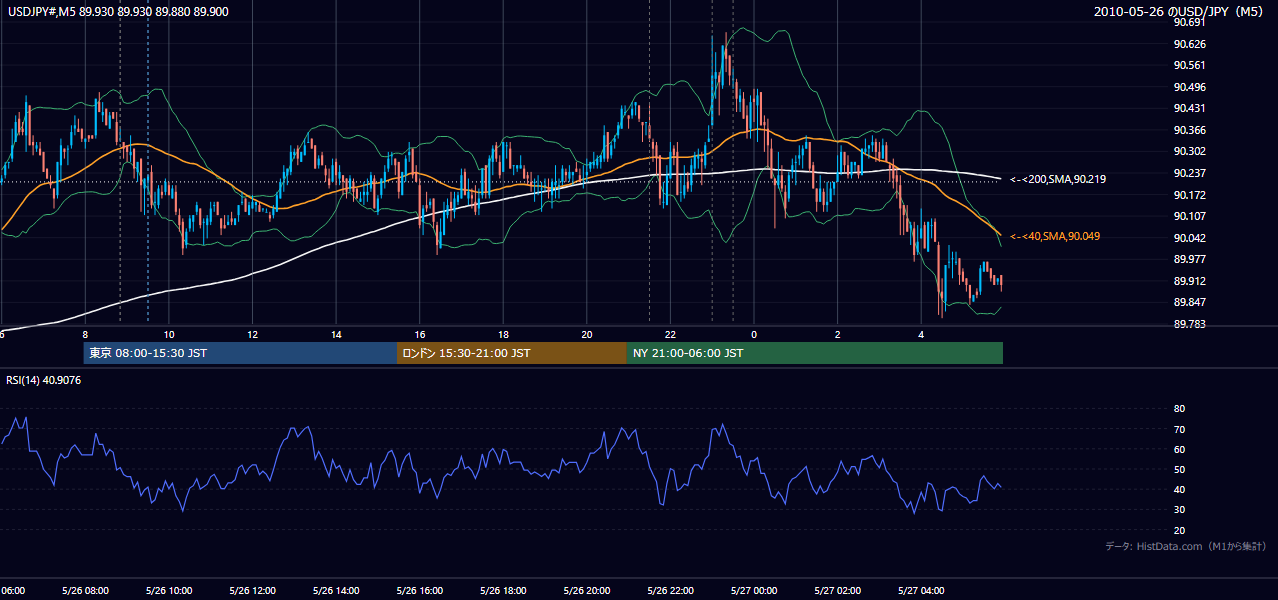Click price axis value 89.783
Viewport: 1278px width, 600px height.
1189,324
